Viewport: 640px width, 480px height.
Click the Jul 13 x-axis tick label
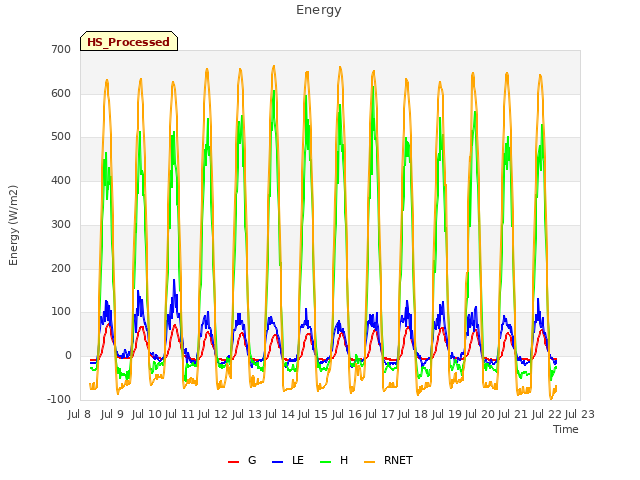(x=246, y=414)
